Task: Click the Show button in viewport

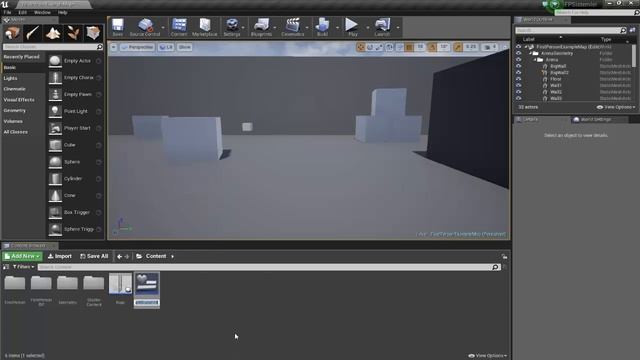Action: coord(184,47)
